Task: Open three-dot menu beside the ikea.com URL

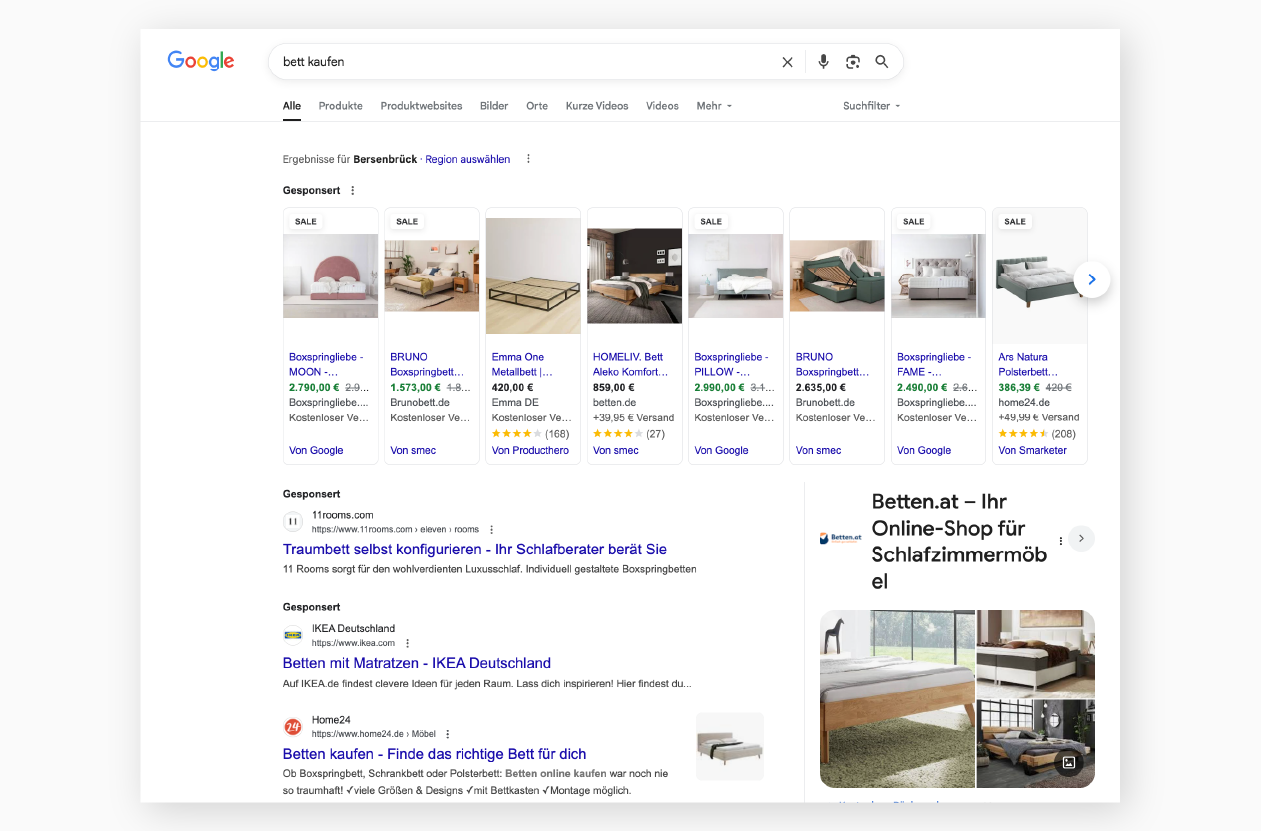Action: (x=407, y=643)
